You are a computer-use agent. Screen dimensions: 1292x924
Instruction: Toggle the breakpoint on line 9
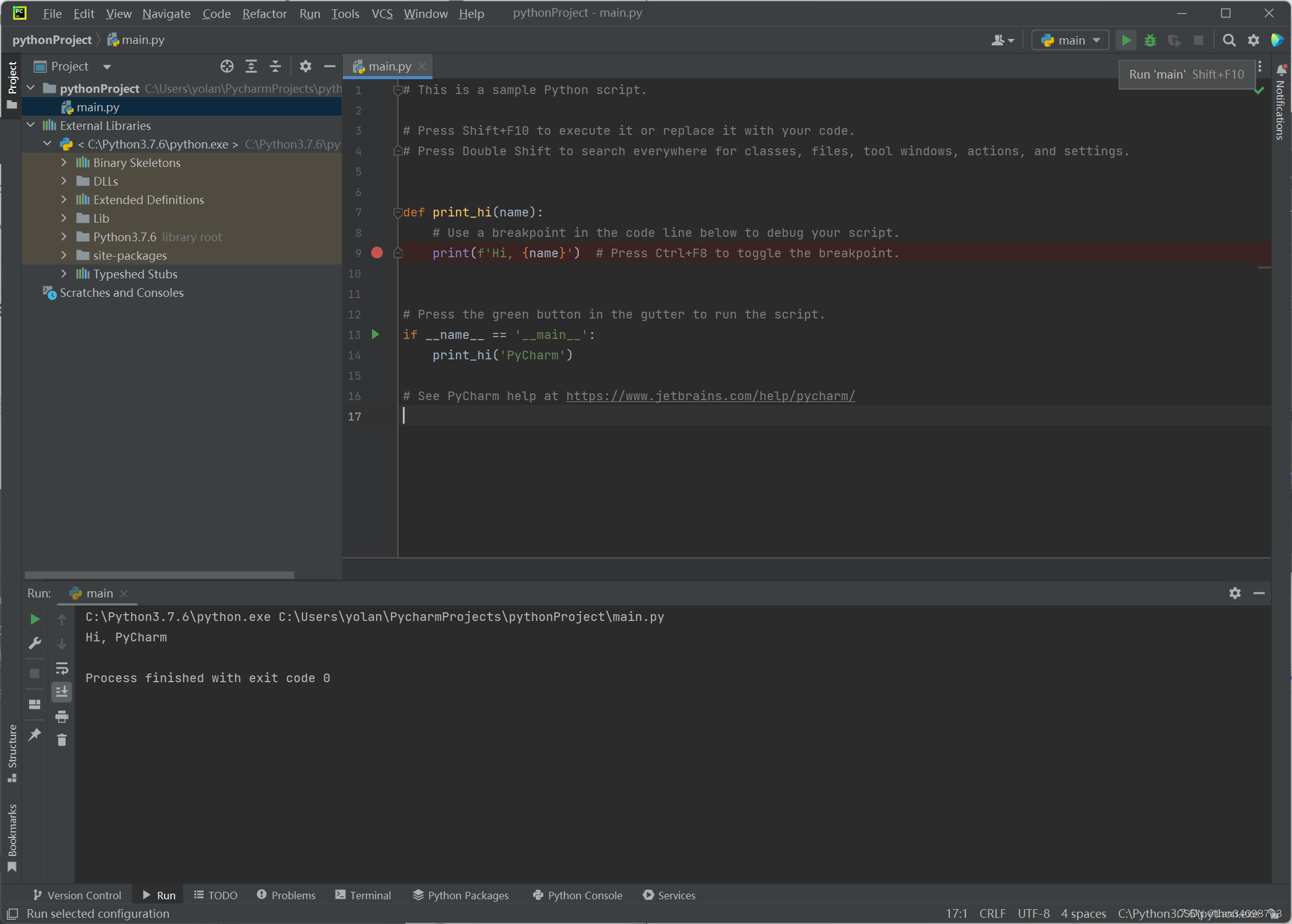[377, 253]
